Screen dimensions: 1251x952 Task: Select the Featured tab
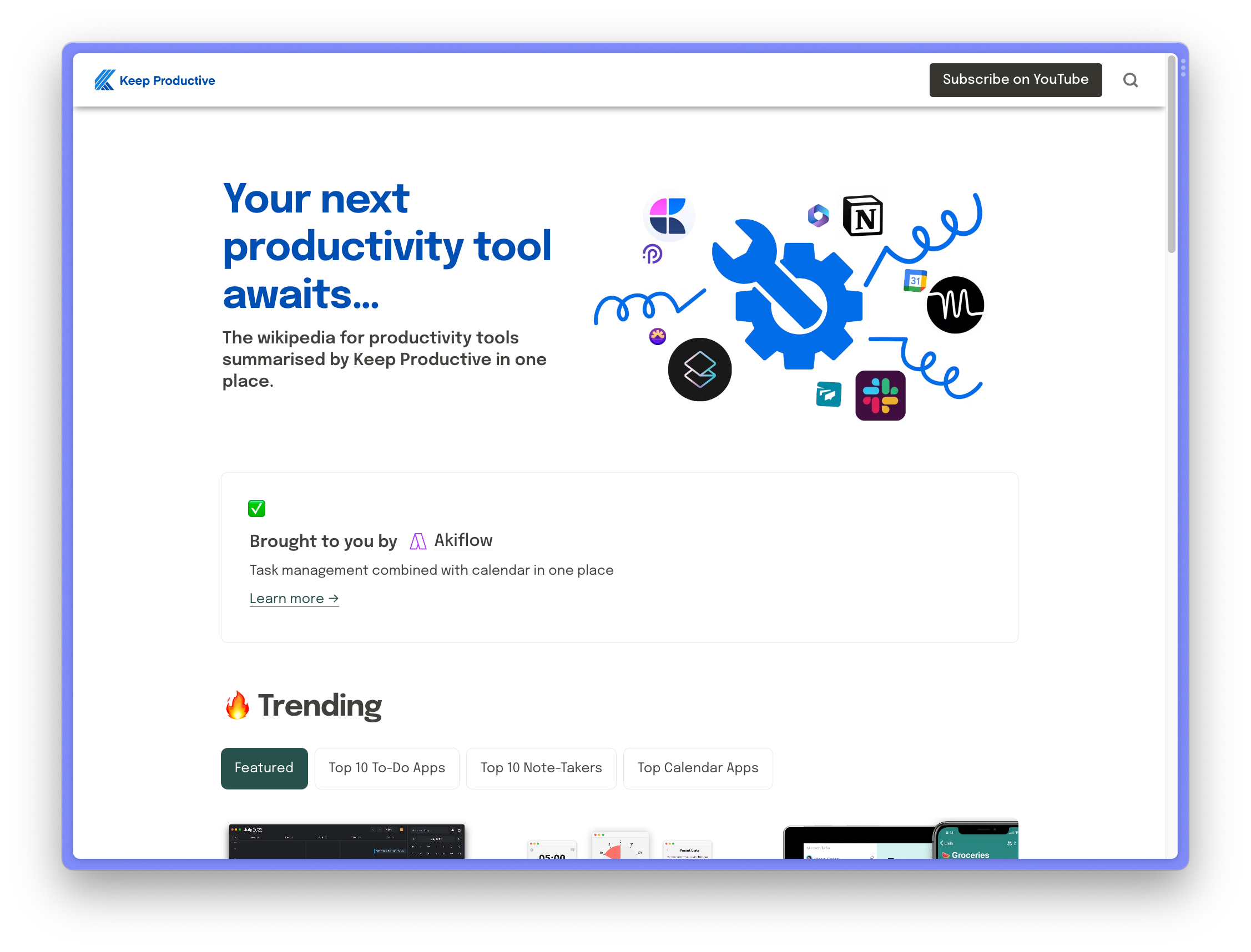264,768
